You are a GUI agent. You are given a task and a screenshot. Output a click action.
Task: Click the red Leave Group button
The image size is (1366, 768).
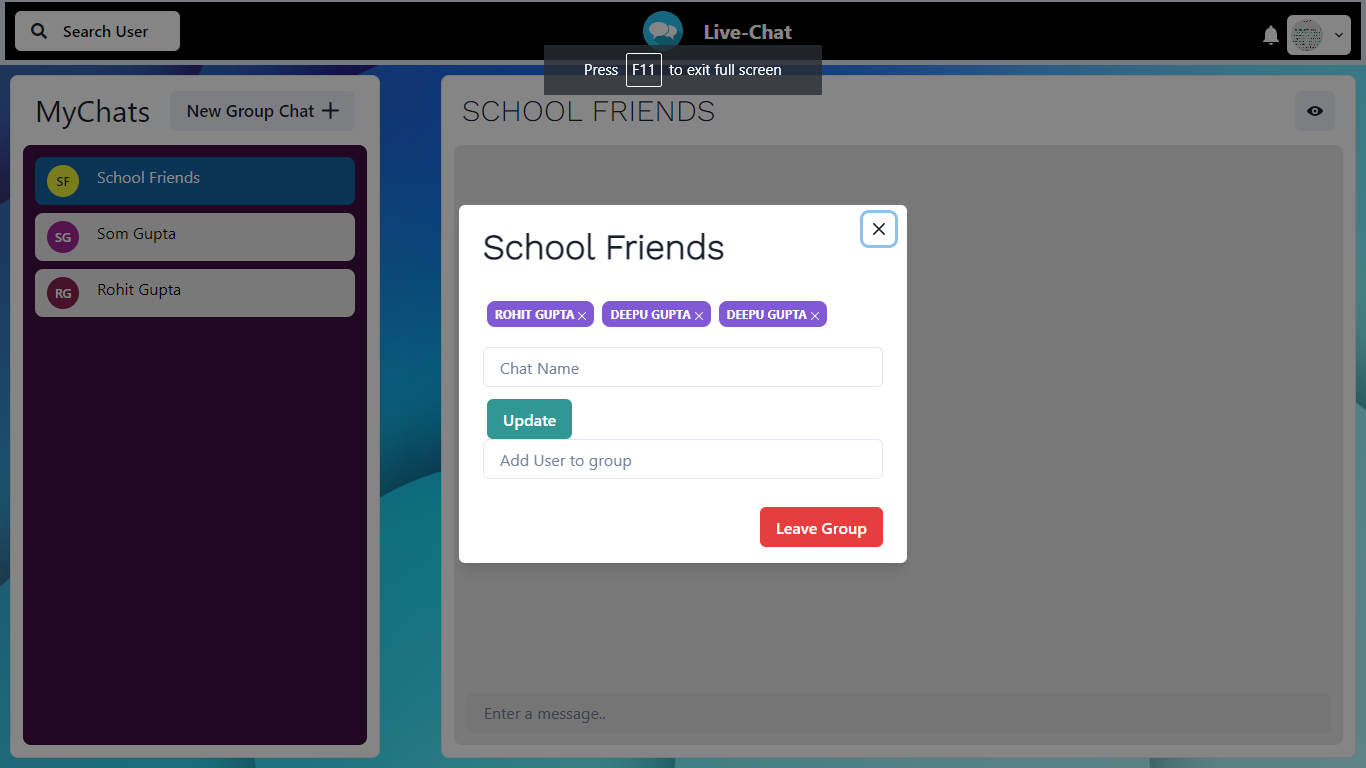[821, 527]
